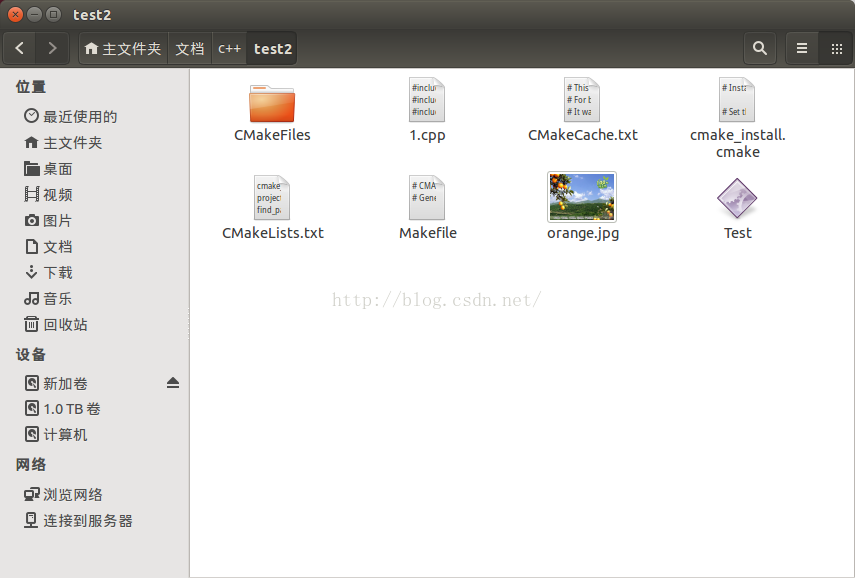
Task: Click the orange.jpg file name
Action: [x=582, y=233]
